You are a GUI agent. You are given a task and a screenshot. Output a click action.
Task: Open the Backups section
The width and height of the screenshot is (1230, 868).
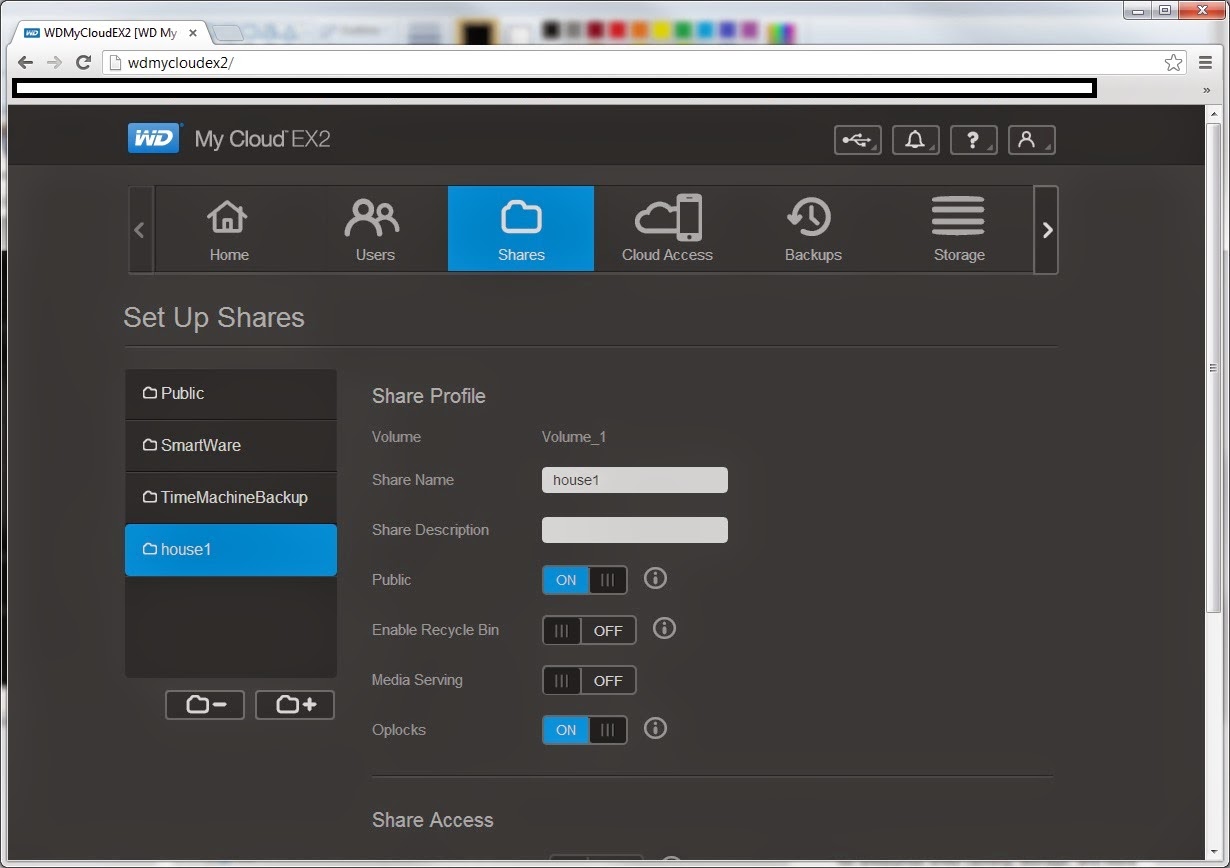point(813,229)
